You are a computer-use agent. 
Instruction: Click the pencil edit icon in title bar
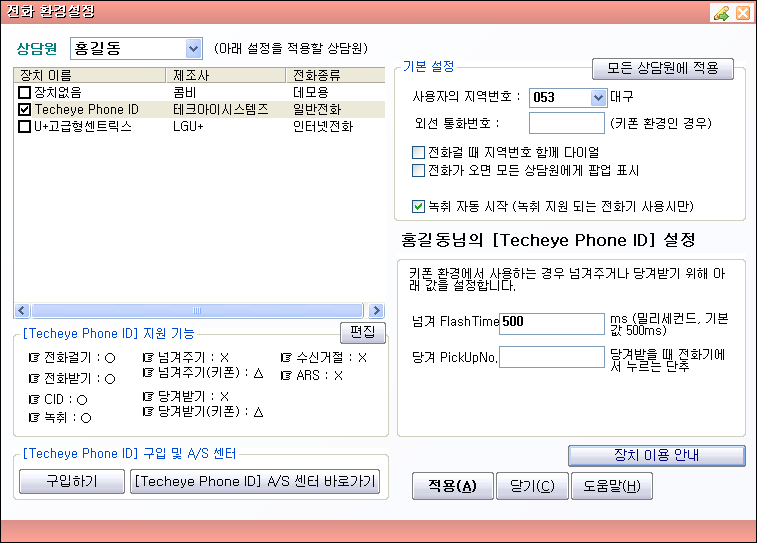[x=722, y=13]
